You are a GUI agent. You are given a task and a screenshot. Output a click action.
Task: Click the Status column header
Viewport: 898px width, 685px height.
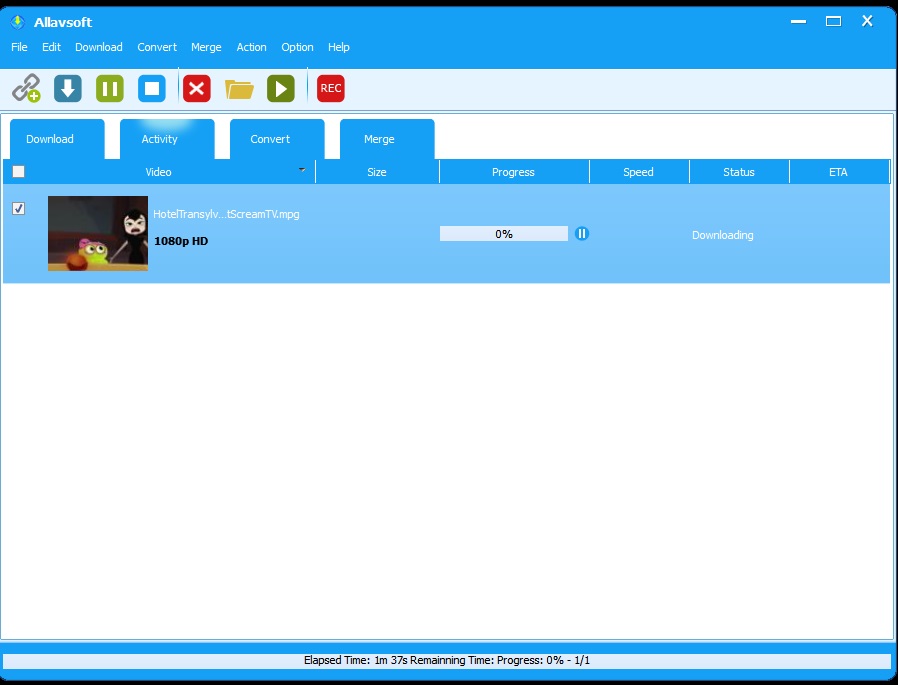click(x=739, y=172)
